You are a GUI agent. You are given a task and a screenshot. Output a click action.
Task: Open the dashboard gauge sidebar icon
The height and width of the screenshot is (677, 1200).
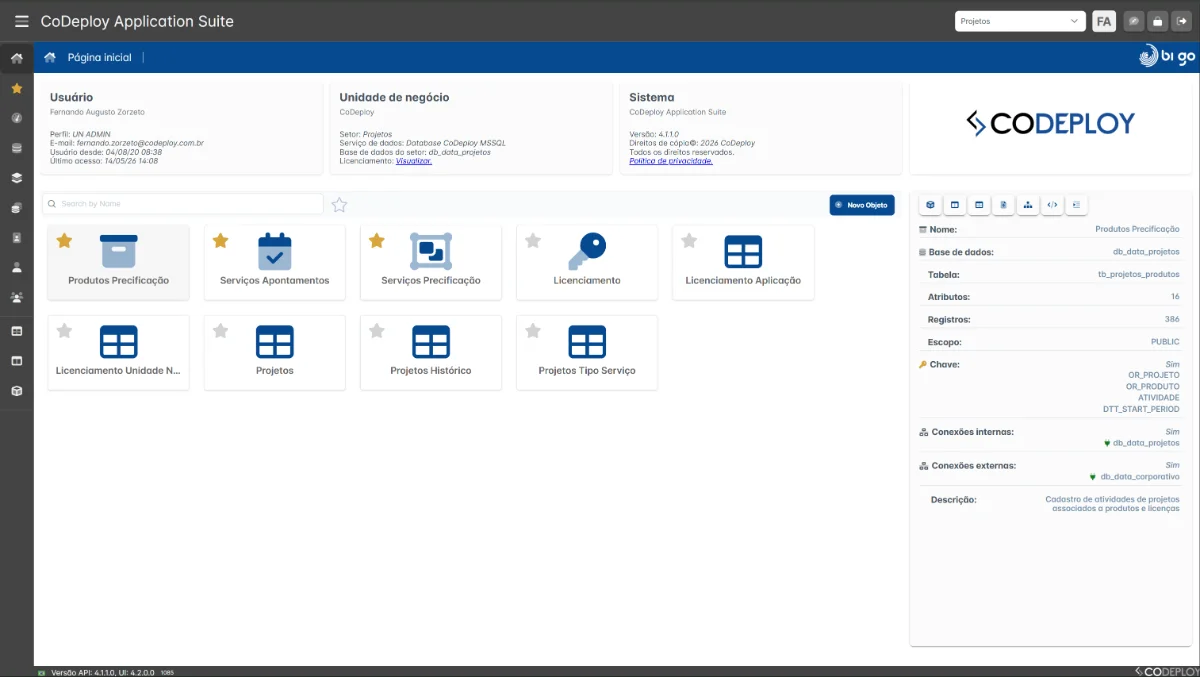(x=16, y=118)
